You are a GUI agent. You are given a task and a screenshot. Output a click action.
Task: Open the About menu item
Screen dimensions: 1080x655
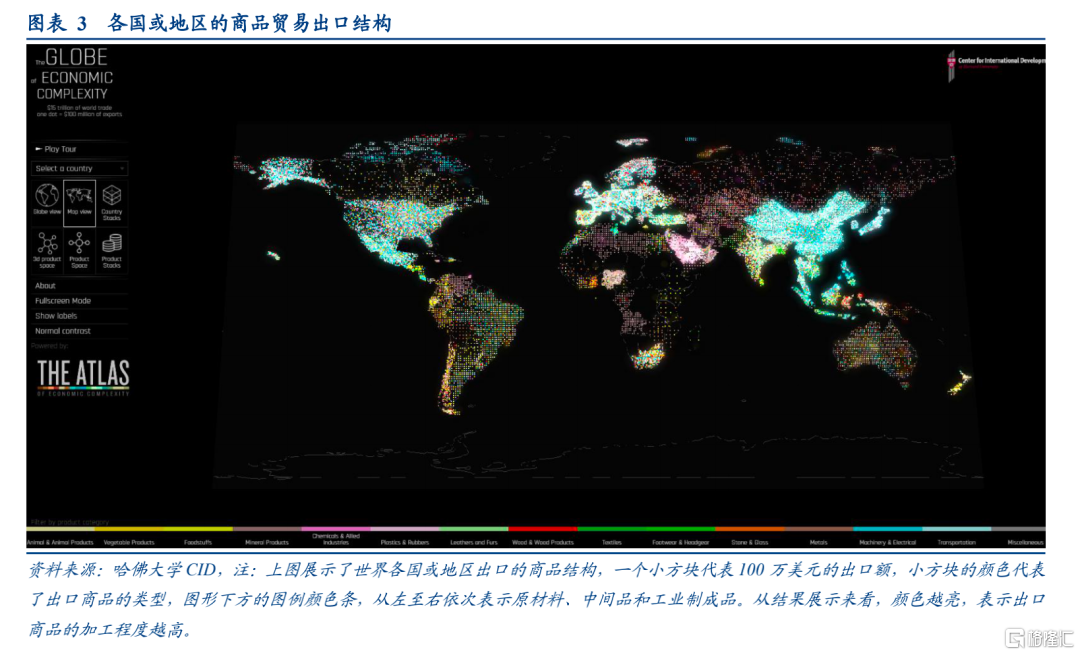point(45,286)
